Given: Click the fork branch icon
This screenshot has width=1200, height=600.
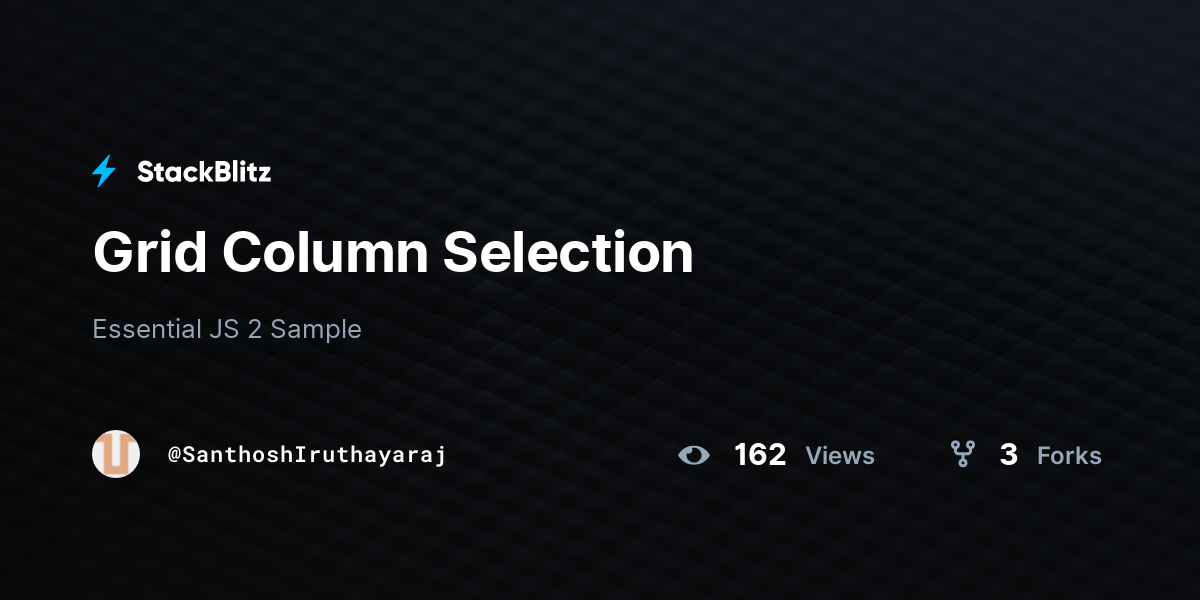Looking at the screenshot, I should point(962,455).
